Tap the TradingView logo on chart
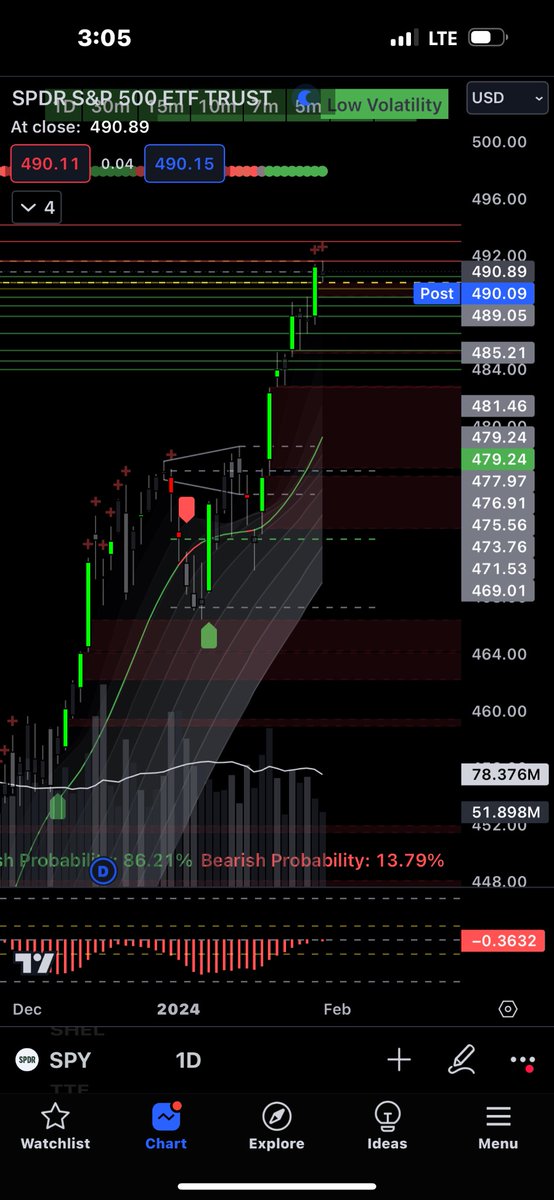 34,964
